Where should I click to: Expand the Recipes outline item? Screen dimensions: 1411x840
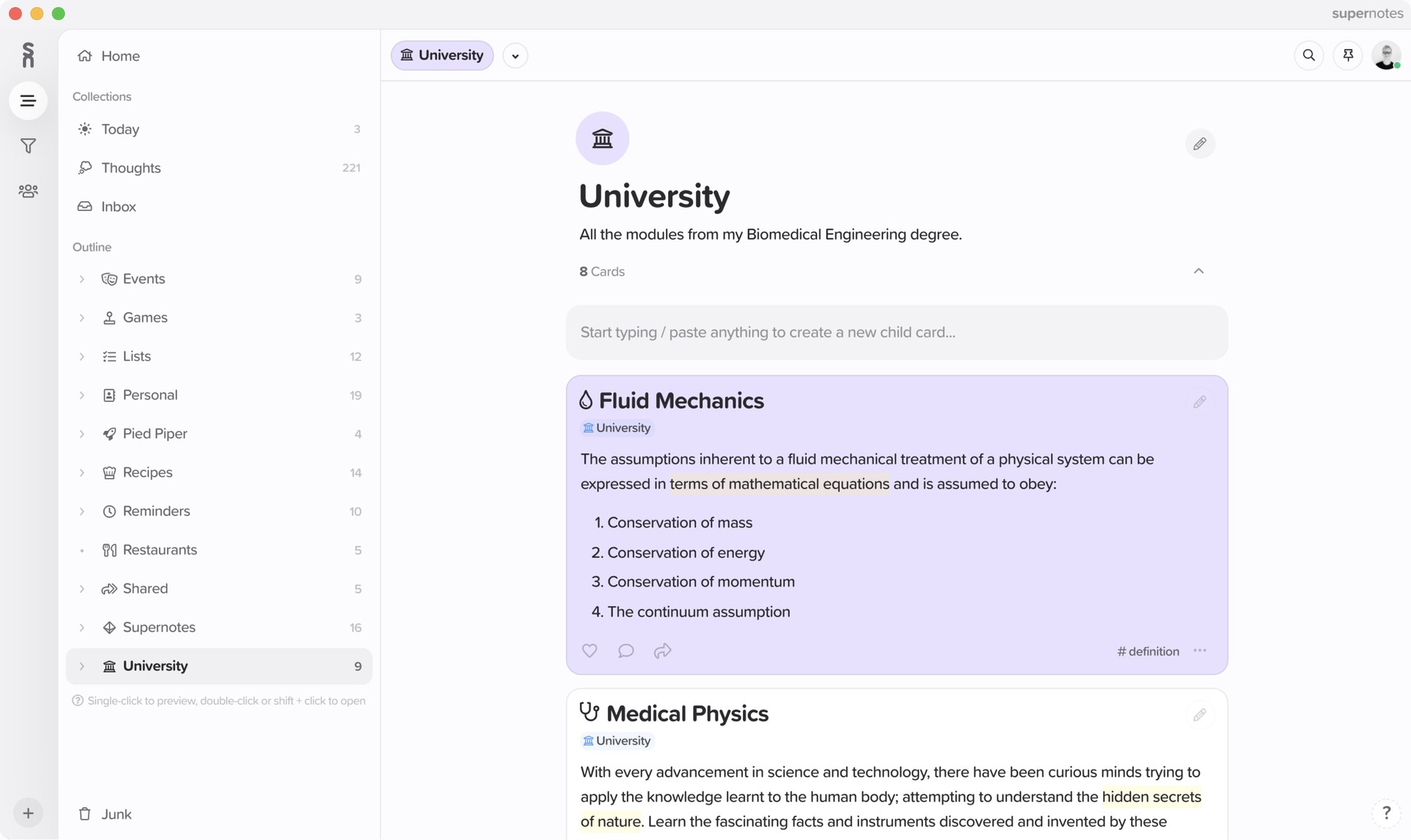pos(82,473)
